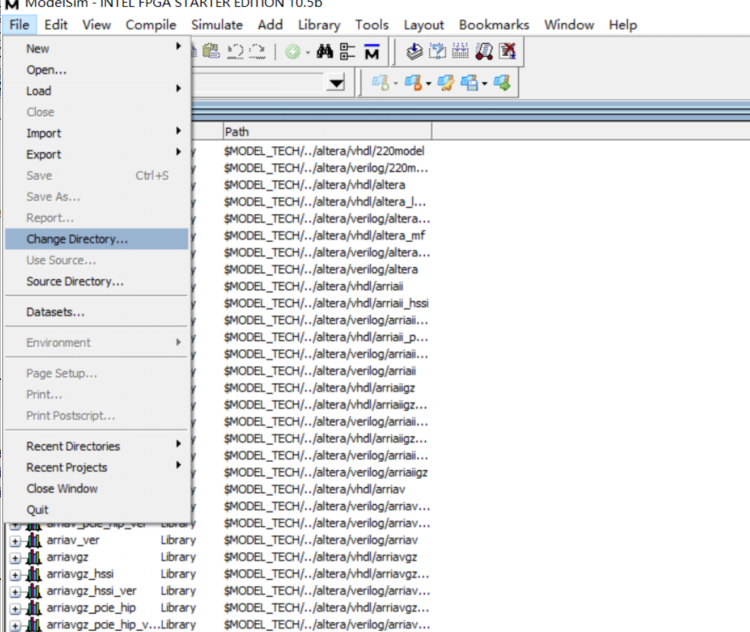Choose Quit from File menu
The image size is (750, 632).
(x=97, y=510)
